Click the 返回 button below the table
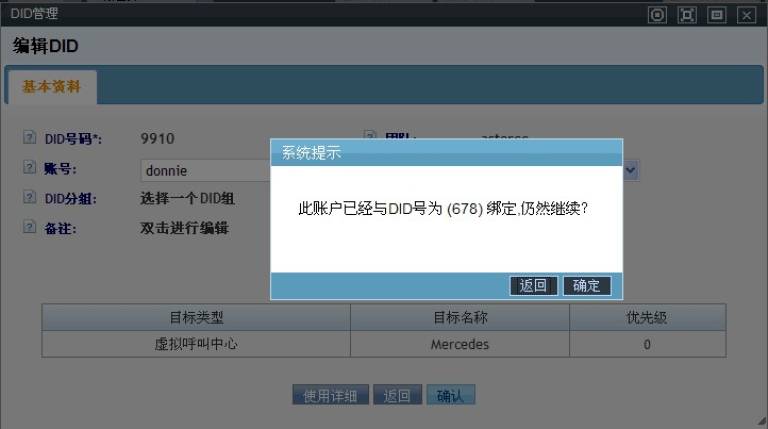768x429 pixels. [397, 395]
